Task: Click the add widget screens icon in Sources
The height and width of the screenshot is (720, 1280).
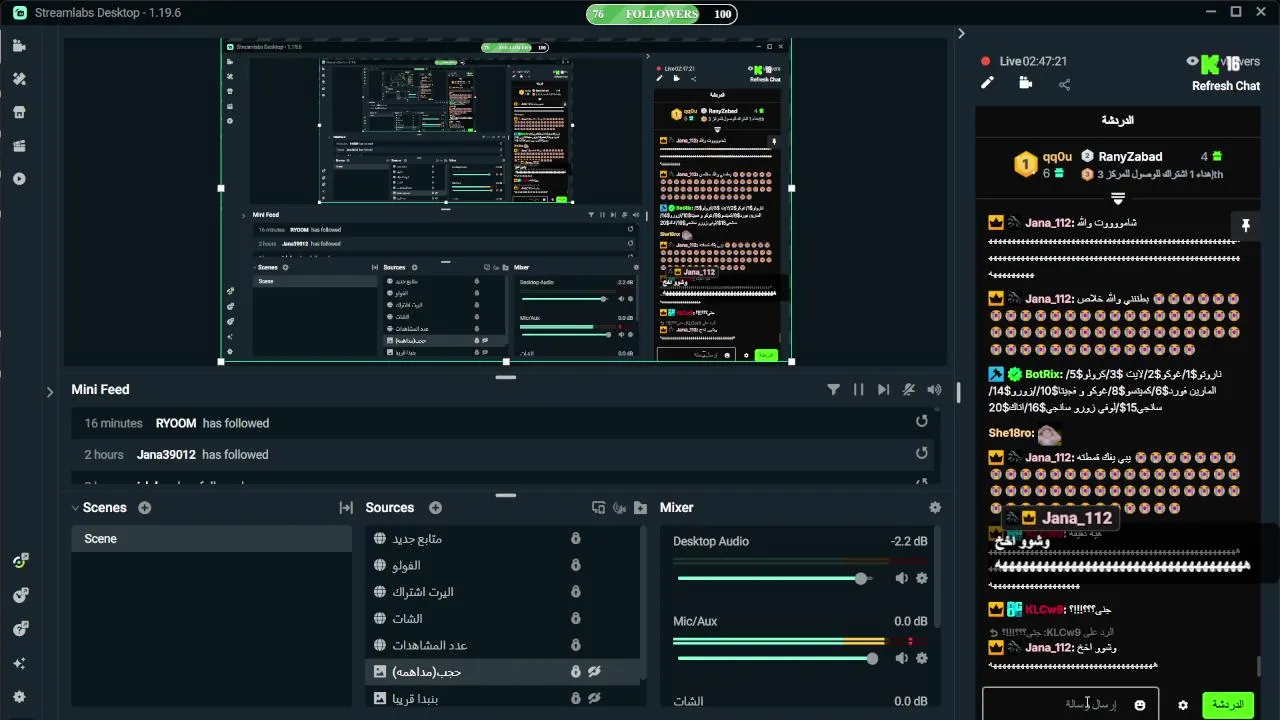Action: [x=599, y=508]
